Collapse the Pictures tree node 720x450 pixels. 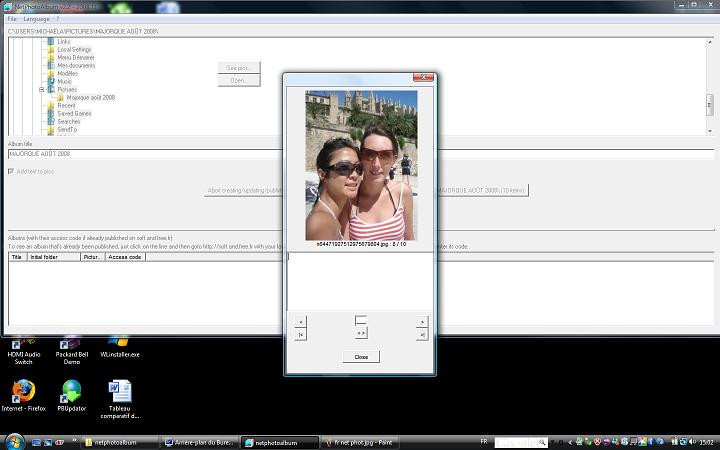[42, 90]
